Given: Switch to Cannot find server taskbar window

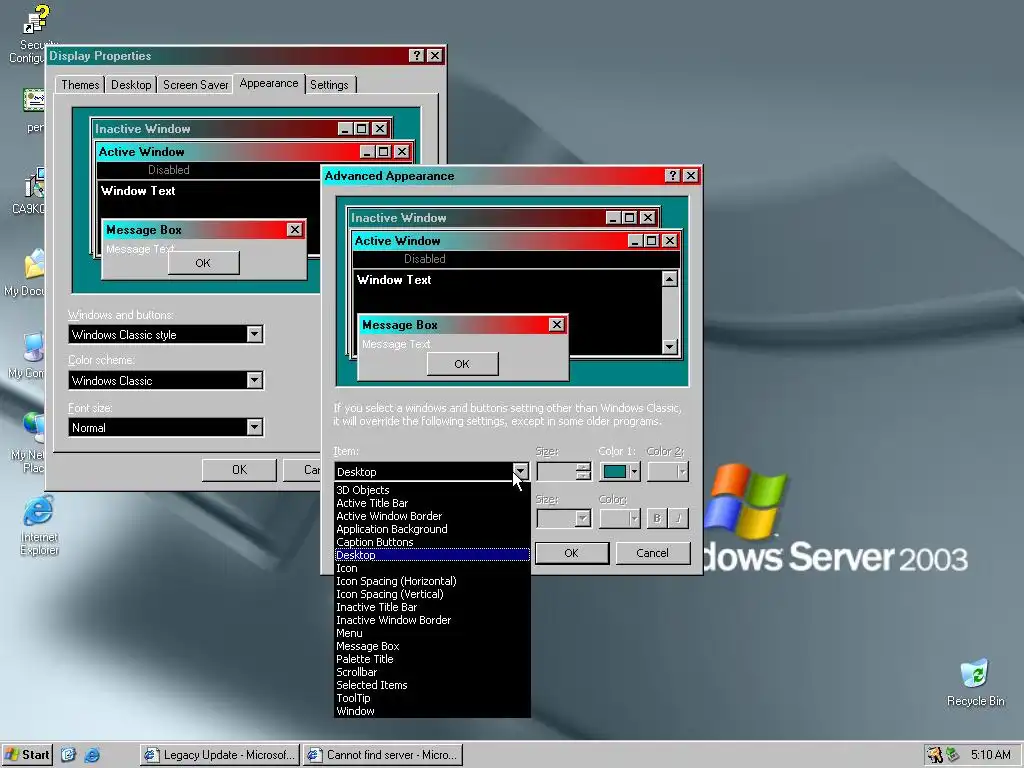Looking at the screenshot, I should 383,755.
